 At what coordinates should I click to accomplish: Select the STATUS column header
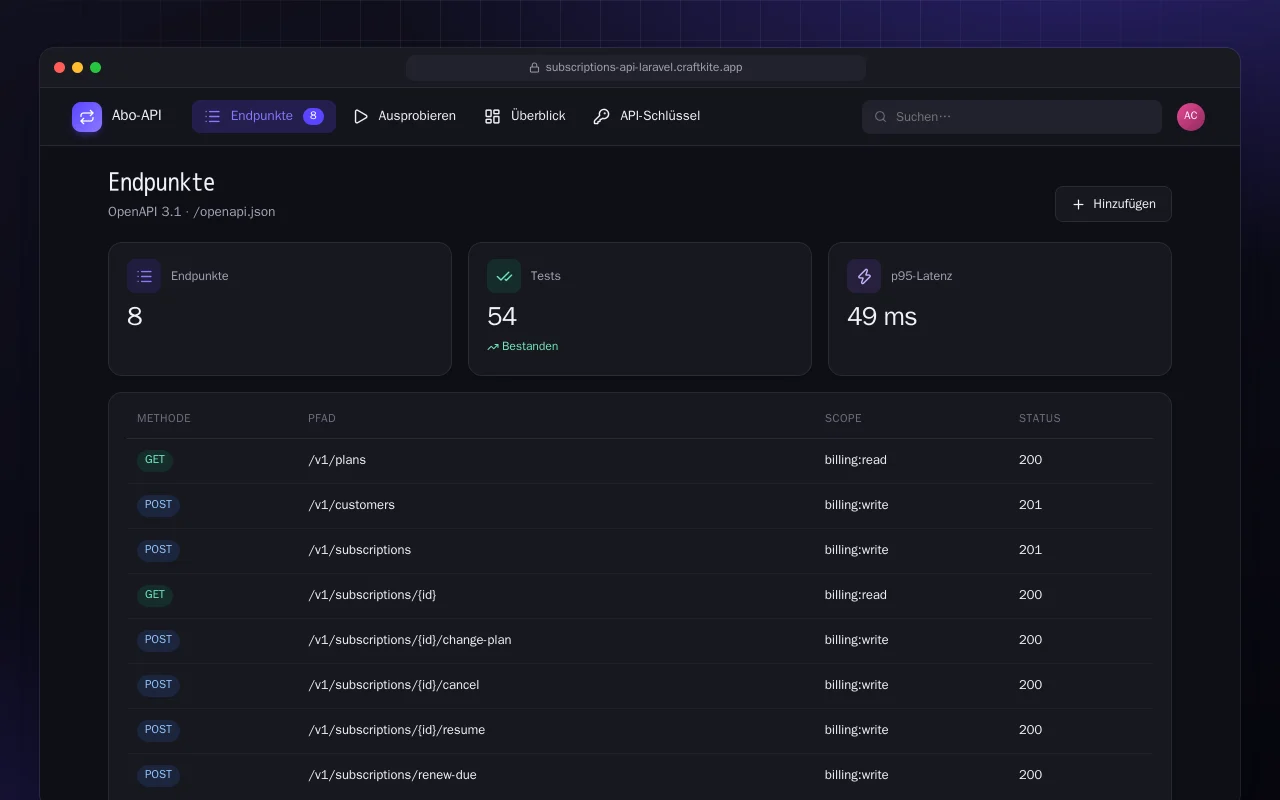(x=1040, y=418)
